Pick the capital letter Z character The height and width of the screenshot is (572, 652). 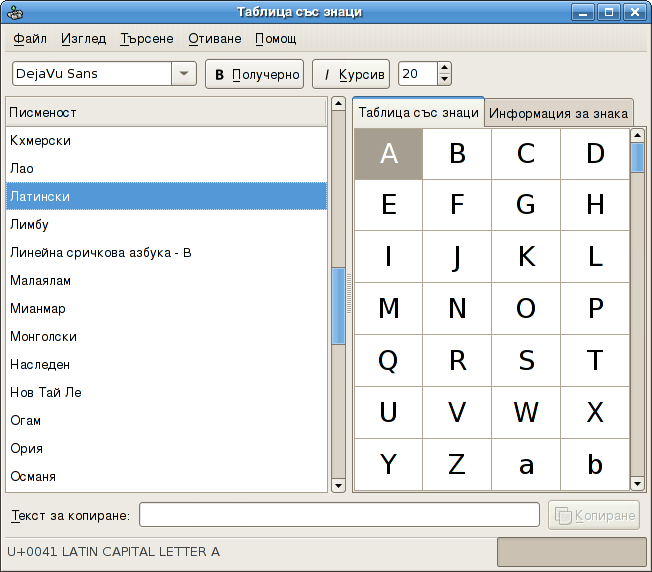point(457,464)
